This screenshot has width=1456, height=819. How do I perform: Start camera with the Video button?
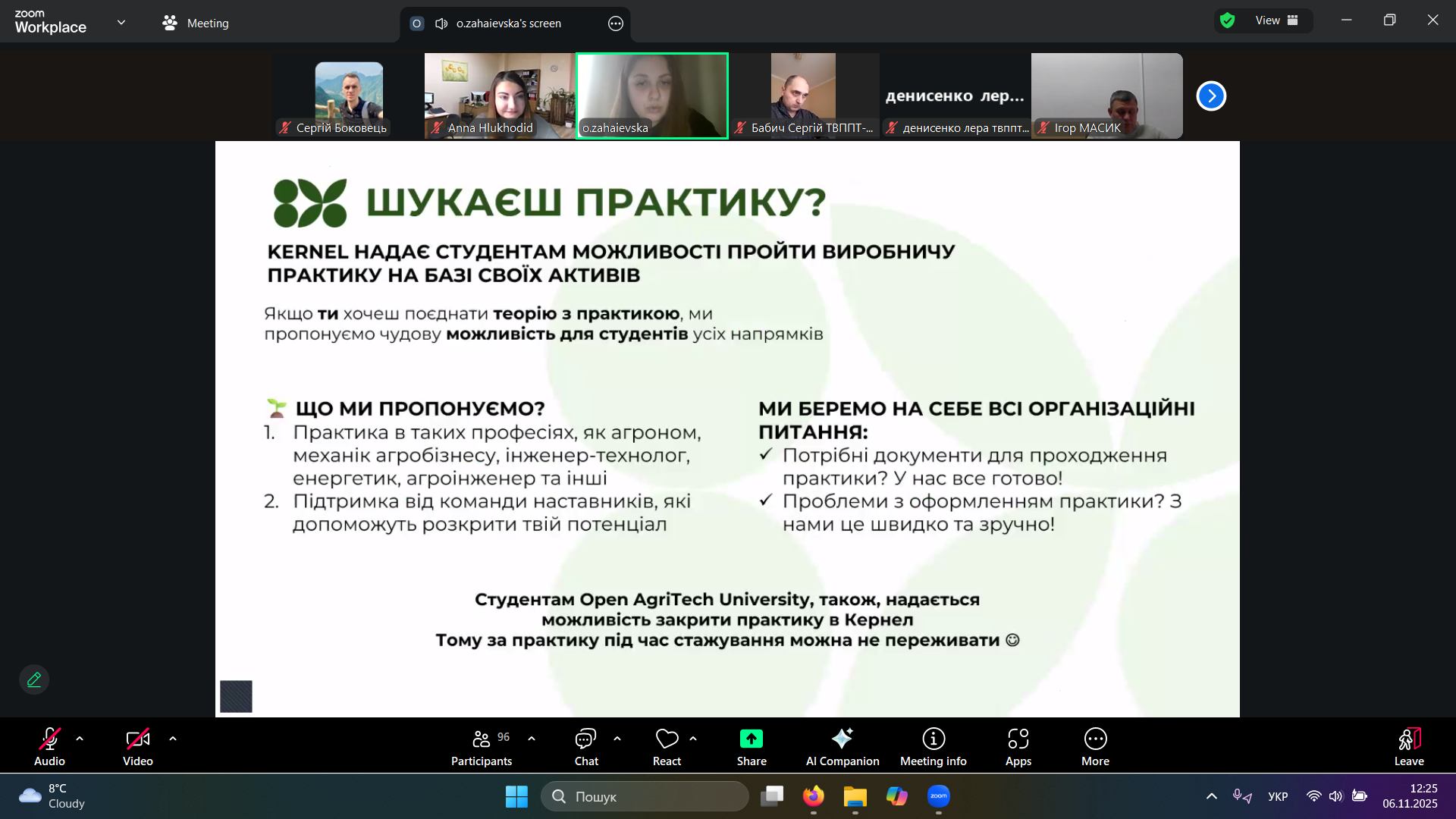coord(137,747)
